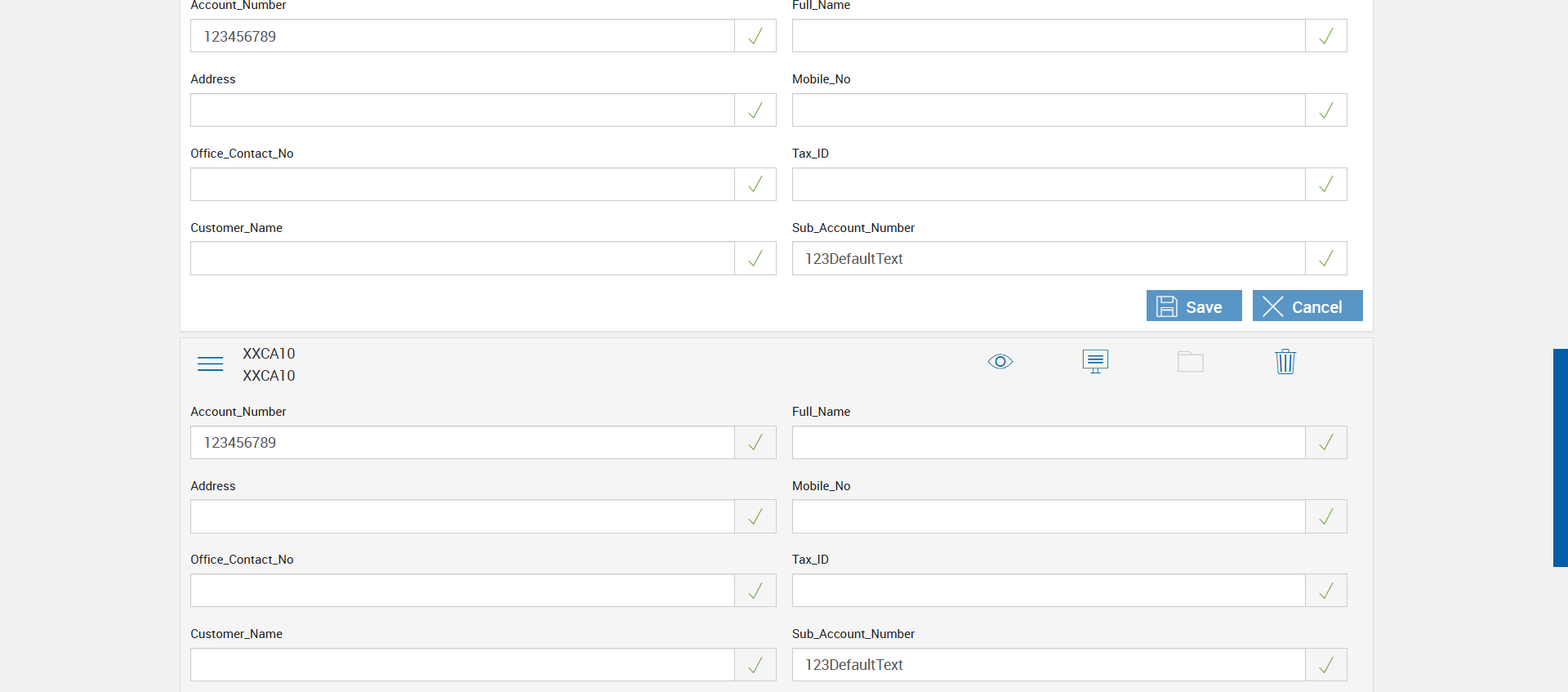Screen dimensions: 1568x692
Task: Click the Mobile_No input in XXCA10 form
Action: point(1049,516)
